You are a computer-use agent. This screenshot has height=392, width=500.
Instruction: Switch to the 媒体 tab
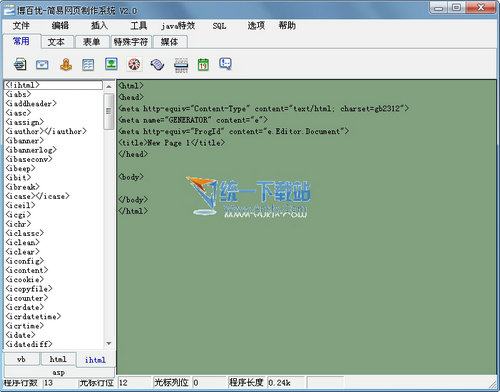(x=170, y=42)
